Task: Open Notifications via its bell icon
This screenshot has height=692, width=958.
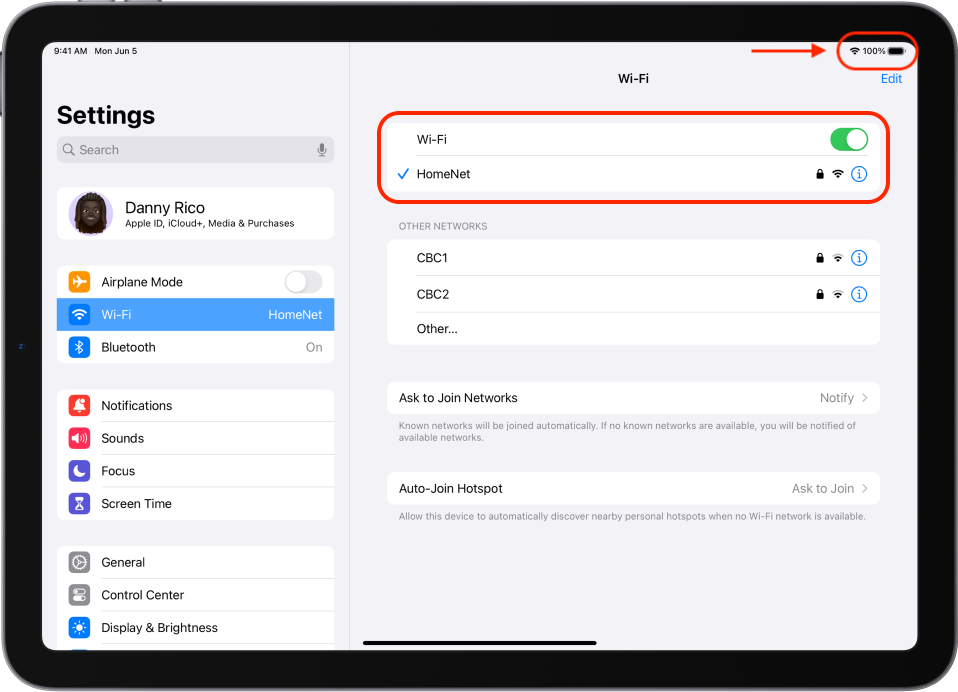Action: coord(79,405)
